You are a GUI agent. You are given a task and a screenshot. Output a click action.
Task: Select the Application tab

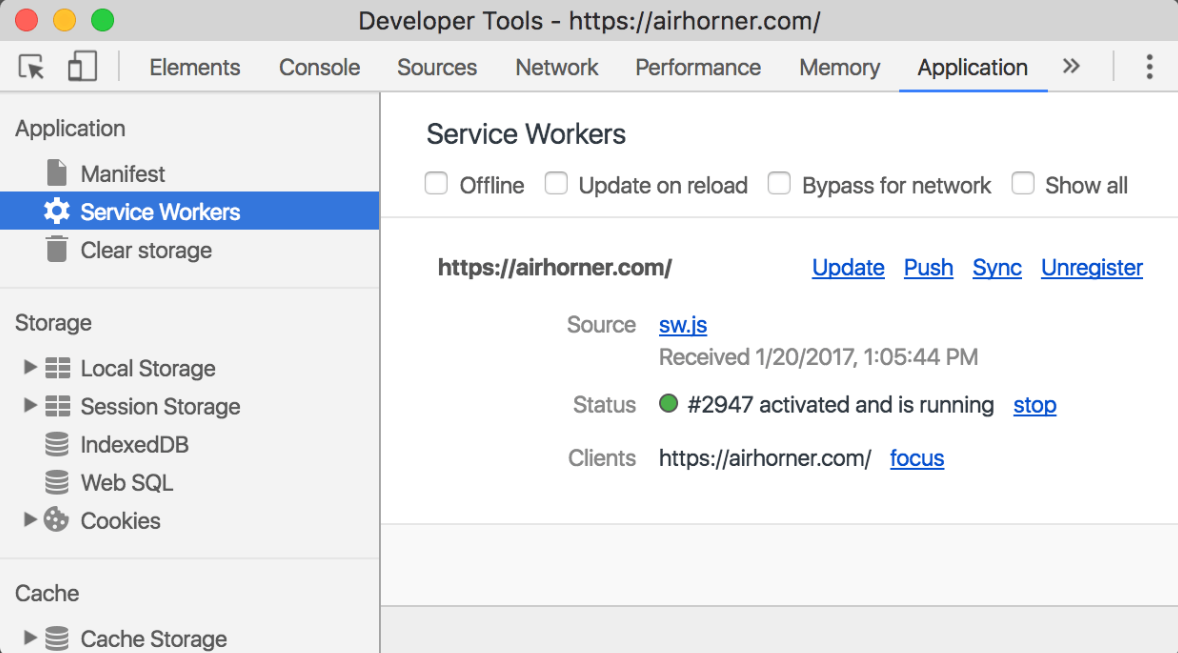972,68
